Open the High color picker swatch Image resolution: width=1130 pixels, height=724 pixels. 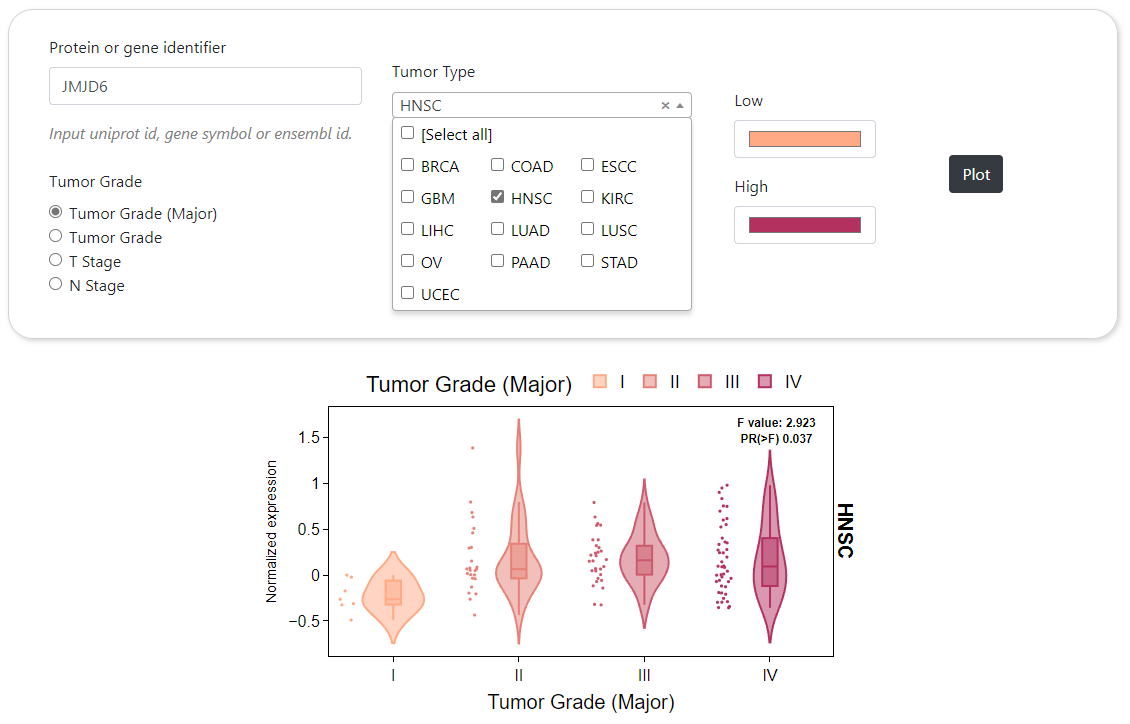coord(804,225)
